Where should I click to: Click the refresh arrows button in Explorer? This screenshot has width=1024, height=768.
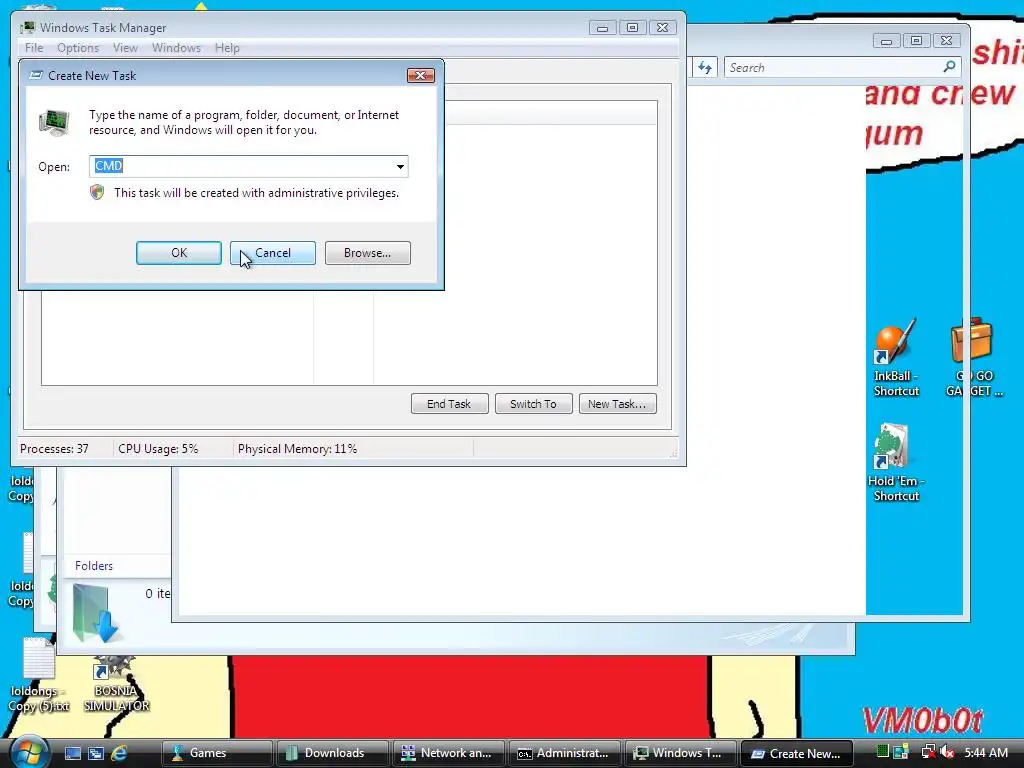click(705, 67)
